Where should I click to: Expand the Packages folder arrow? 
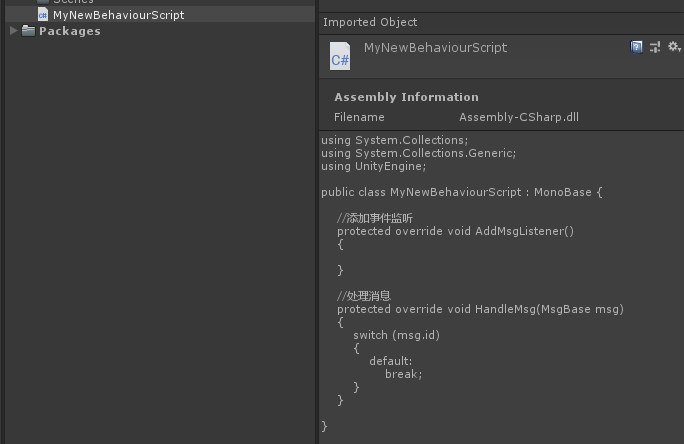(13, 31)
